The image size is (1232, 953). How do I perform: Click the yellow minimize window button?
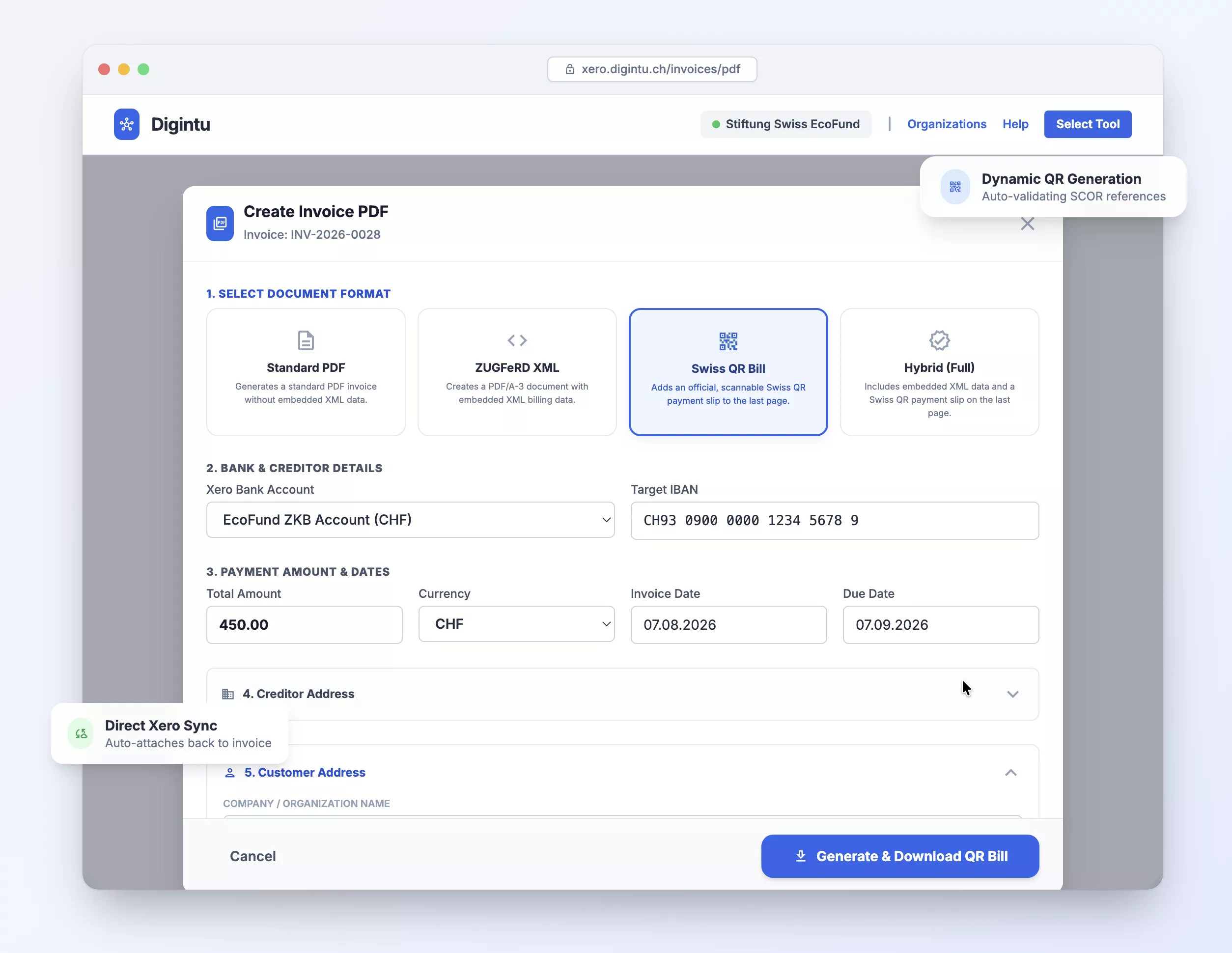pos(123,69)
